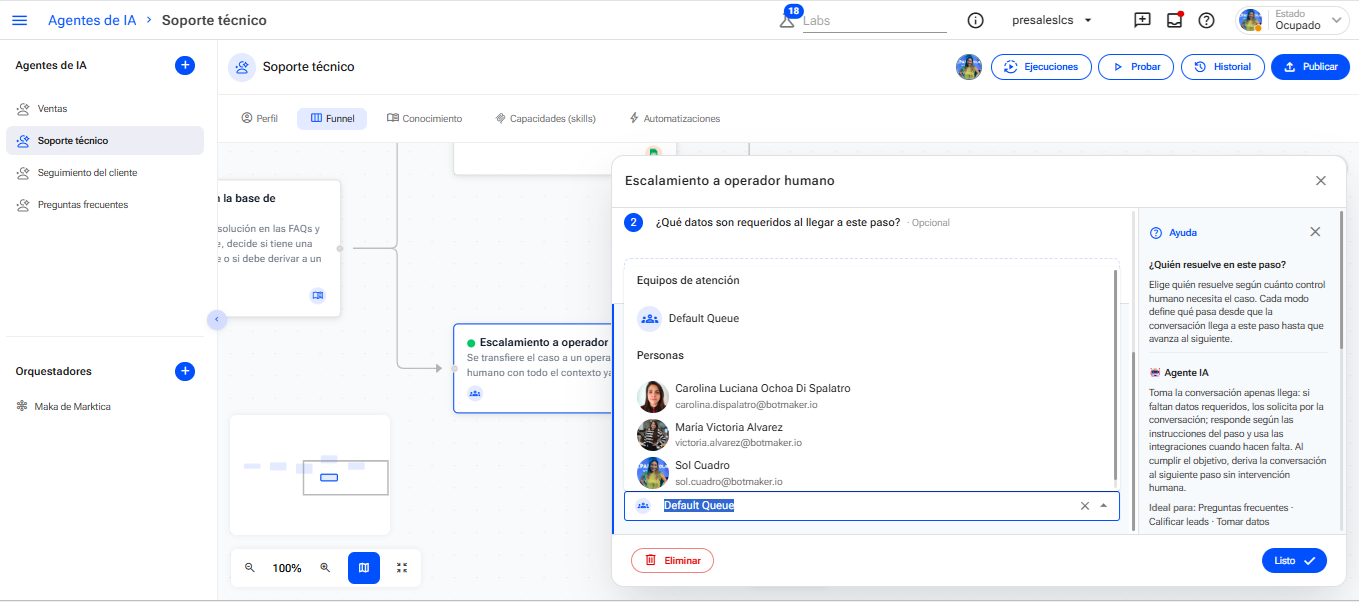This screenshot has width=1359, height=602.
Task: Expand the Estado Ocupado status dropdown
Action: [x=1294, y=20]
